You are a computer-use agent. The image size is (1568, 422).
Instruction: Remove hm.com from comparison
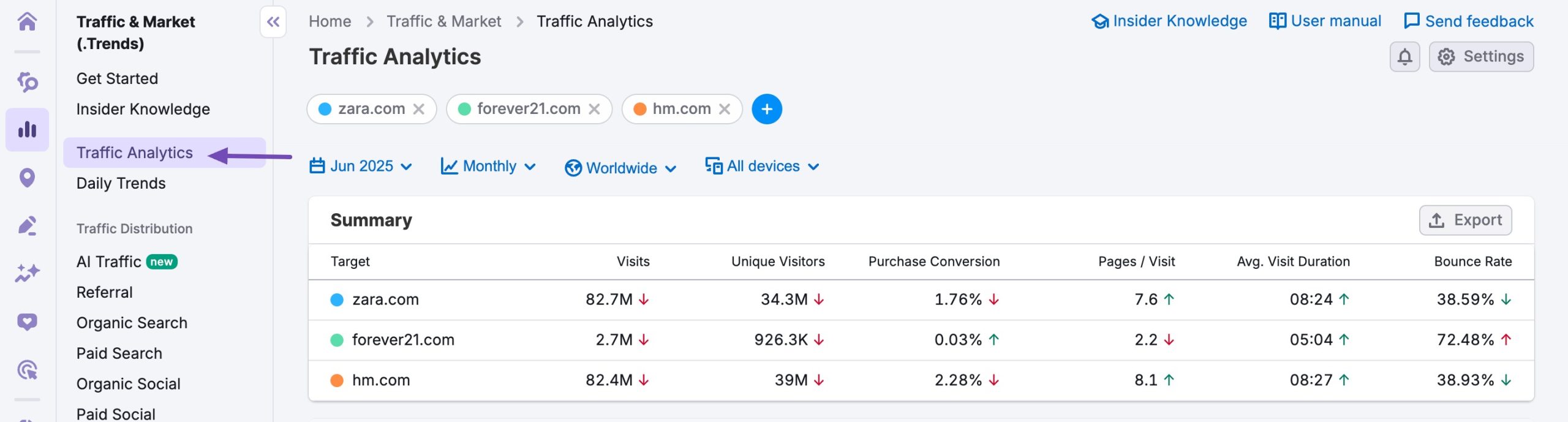point(725,109)
